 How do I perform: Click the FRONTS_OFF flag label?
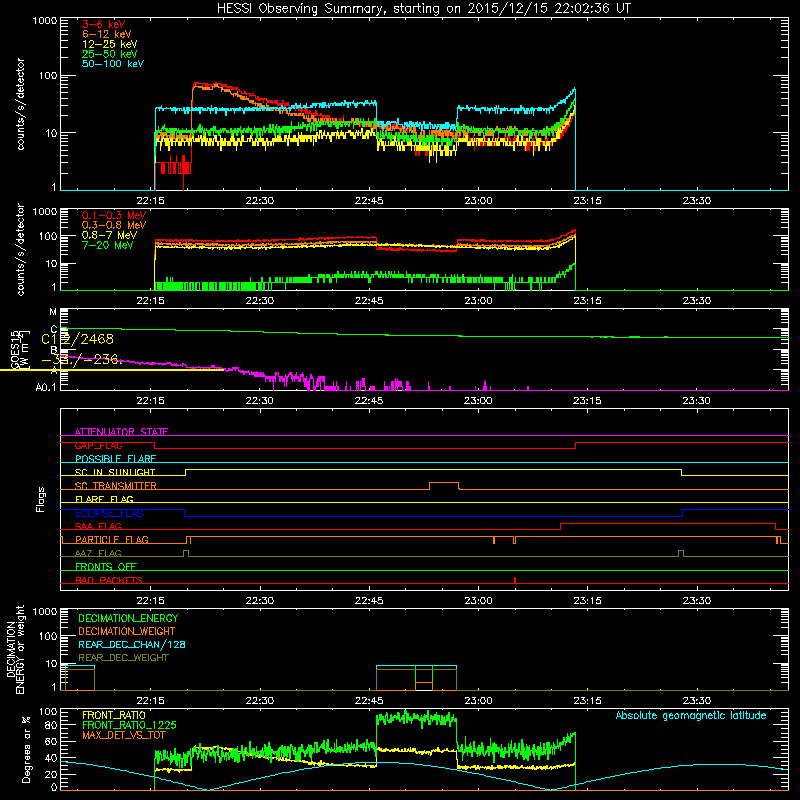[x=106, y=567]
